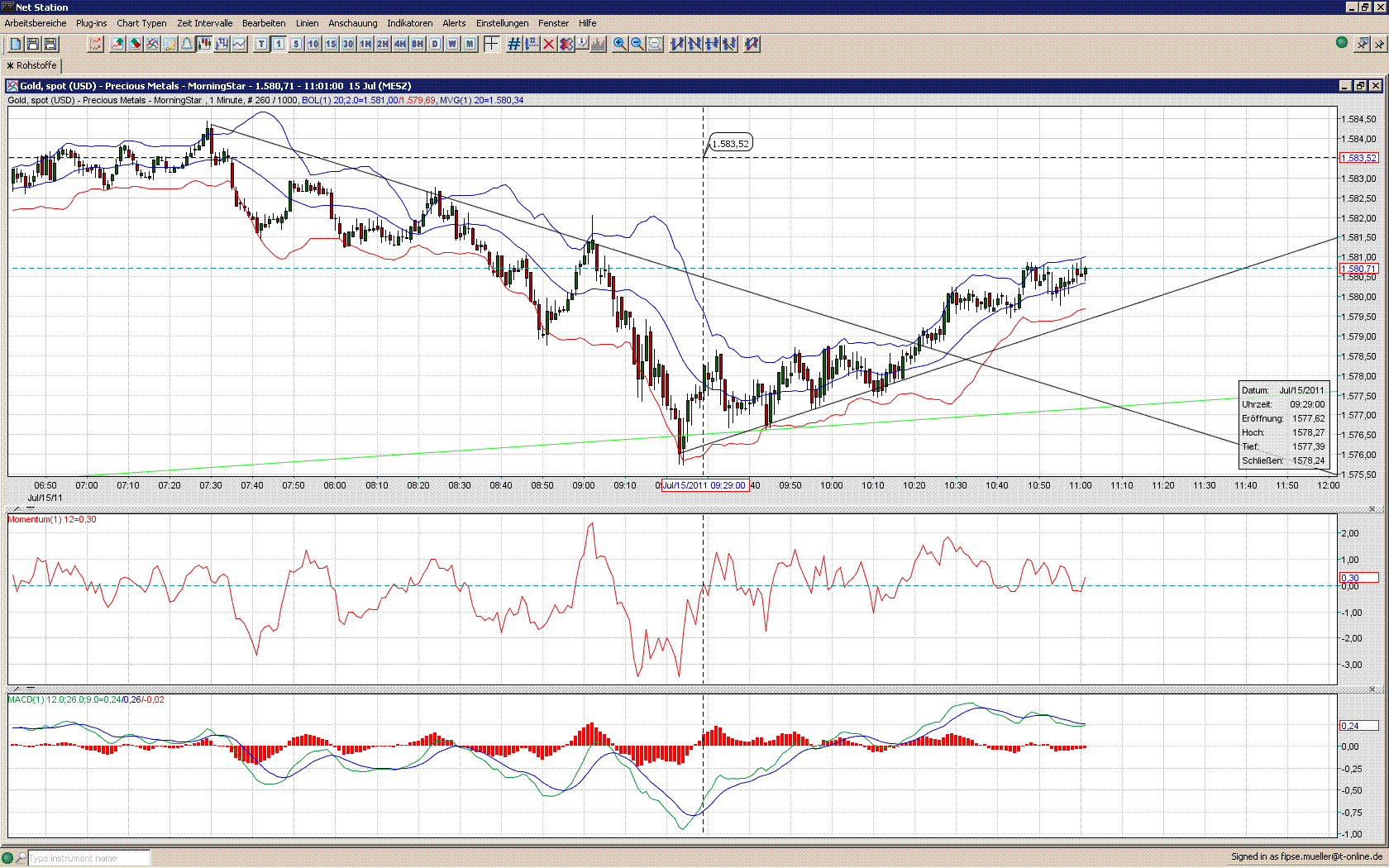This screenshot has width=1389, height=868.
Task: Select the 4H interval button
Action: point(400,44)
